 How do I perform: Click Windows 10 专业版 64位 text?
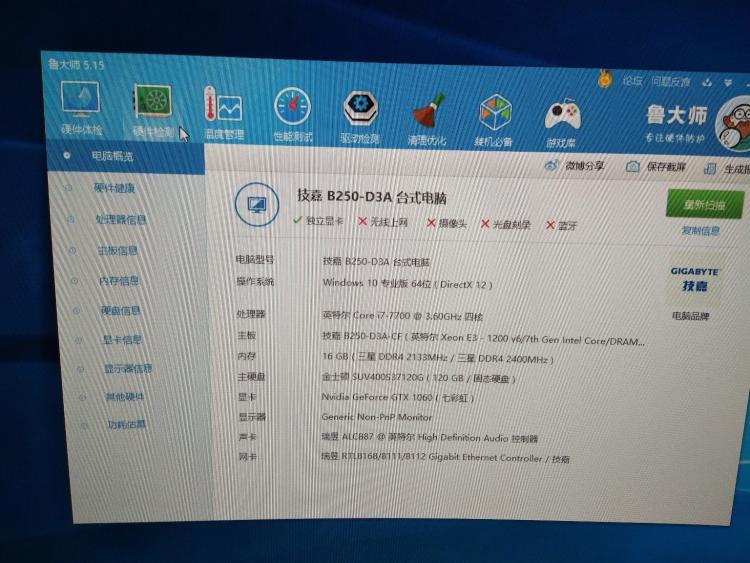point(407,284)
